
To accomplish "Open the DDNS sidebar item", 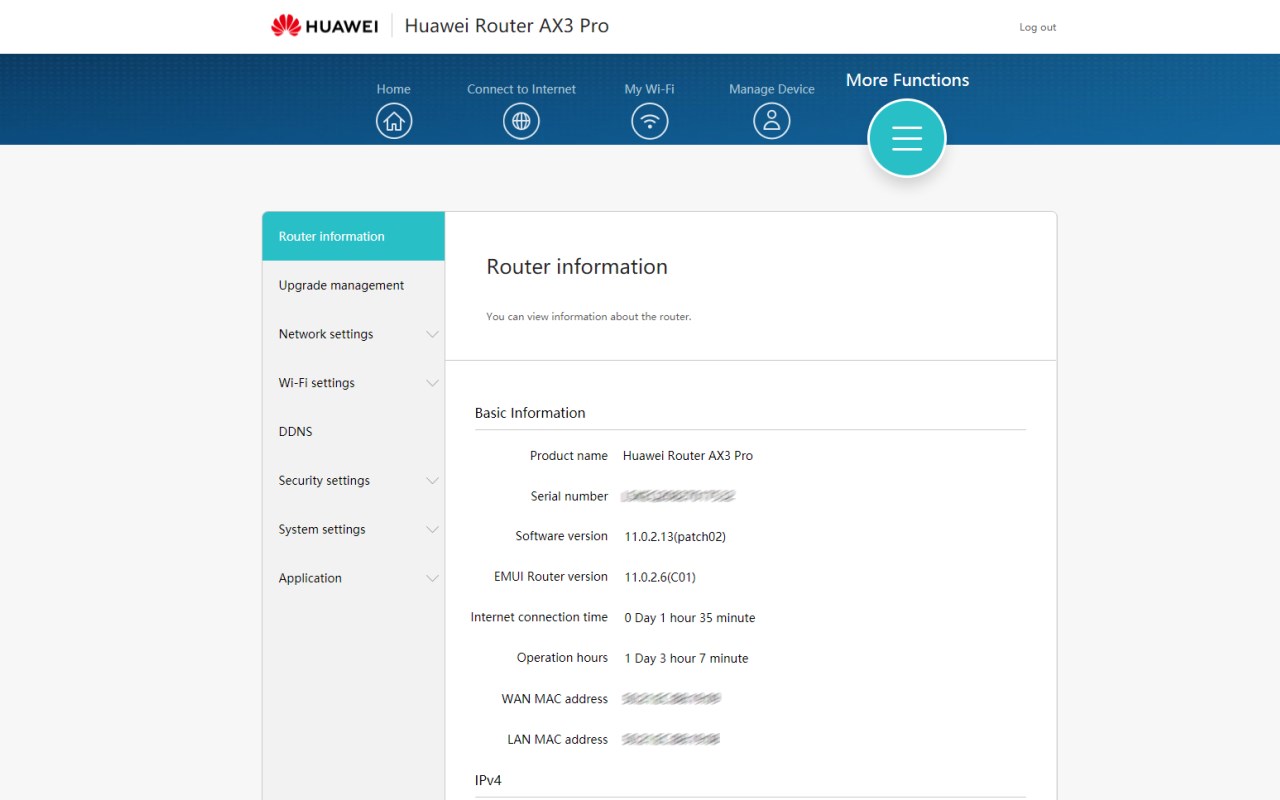I will 354,432.
